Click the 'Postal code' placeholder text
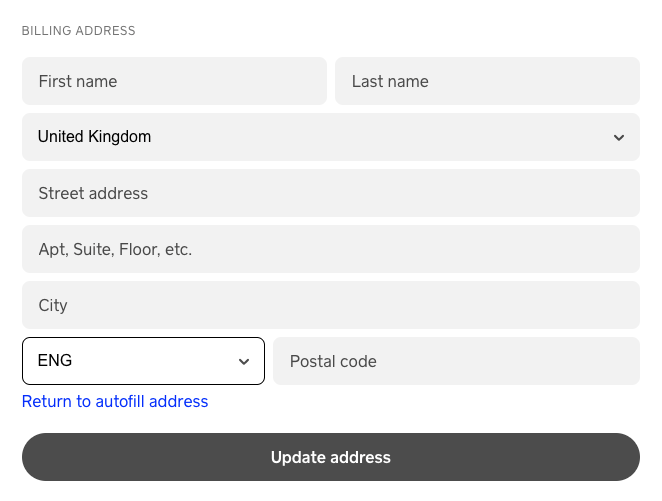 pyautogui.click(x=333, y=362)
